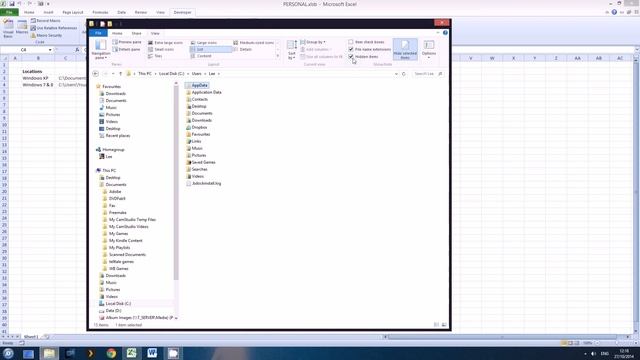The height and width of the screenshot is (360, 640).
Task: Choose Details layout
Action: coord(242,49)
